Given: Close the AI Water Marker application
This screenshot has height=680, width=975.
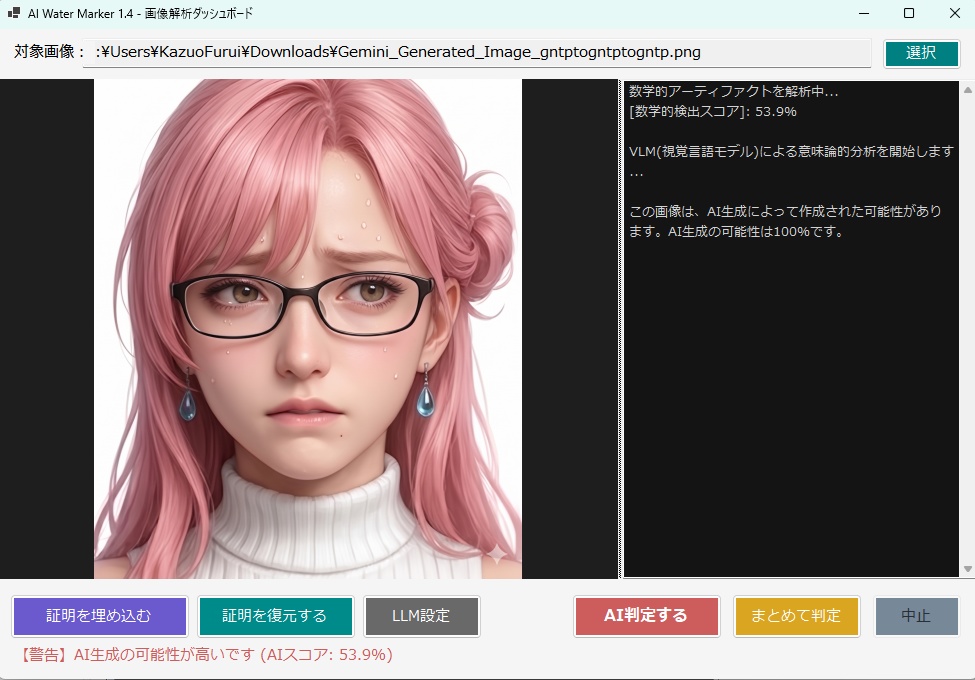Looking at the screenshot, I should [x=953, y=14].
